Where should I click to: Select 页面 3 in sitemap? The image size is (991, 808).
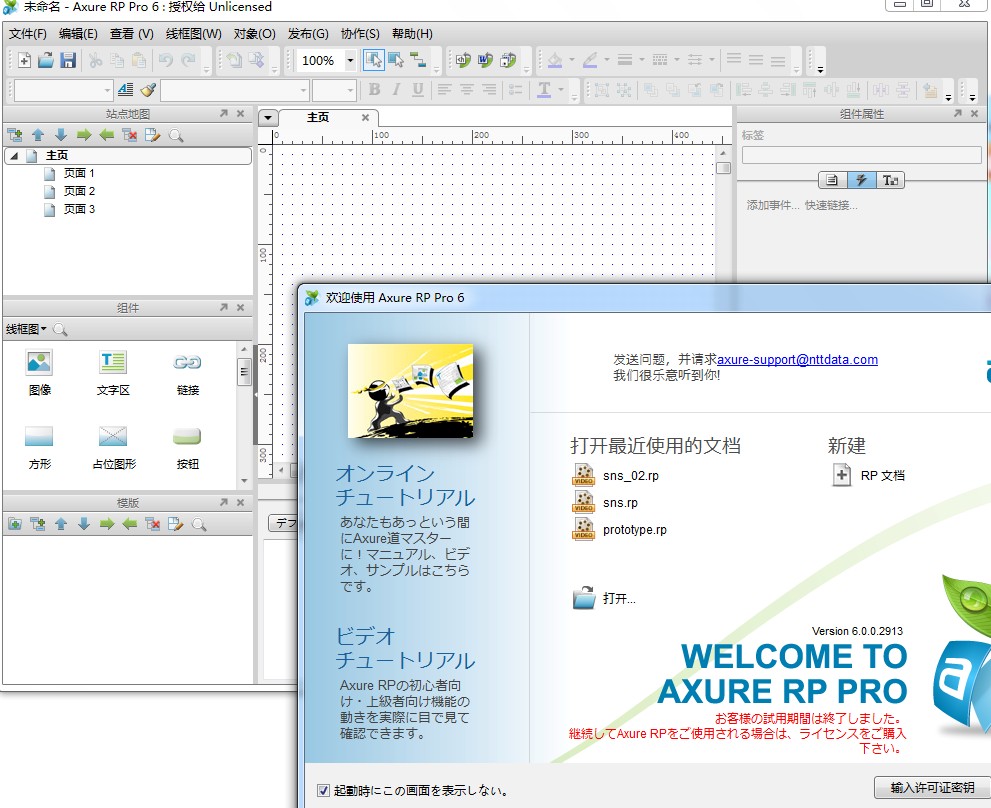pyautogui.click(x=78, y=209)
